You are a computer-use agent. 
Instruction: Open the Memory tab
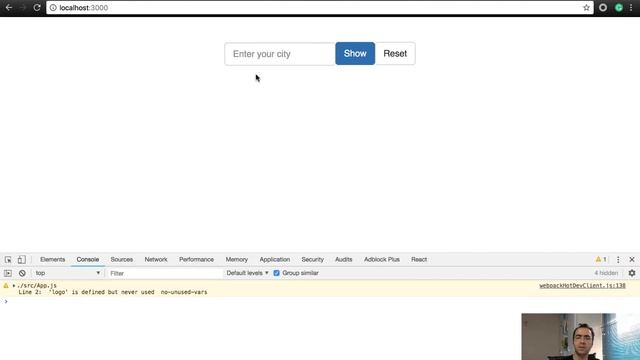[237, 260]
